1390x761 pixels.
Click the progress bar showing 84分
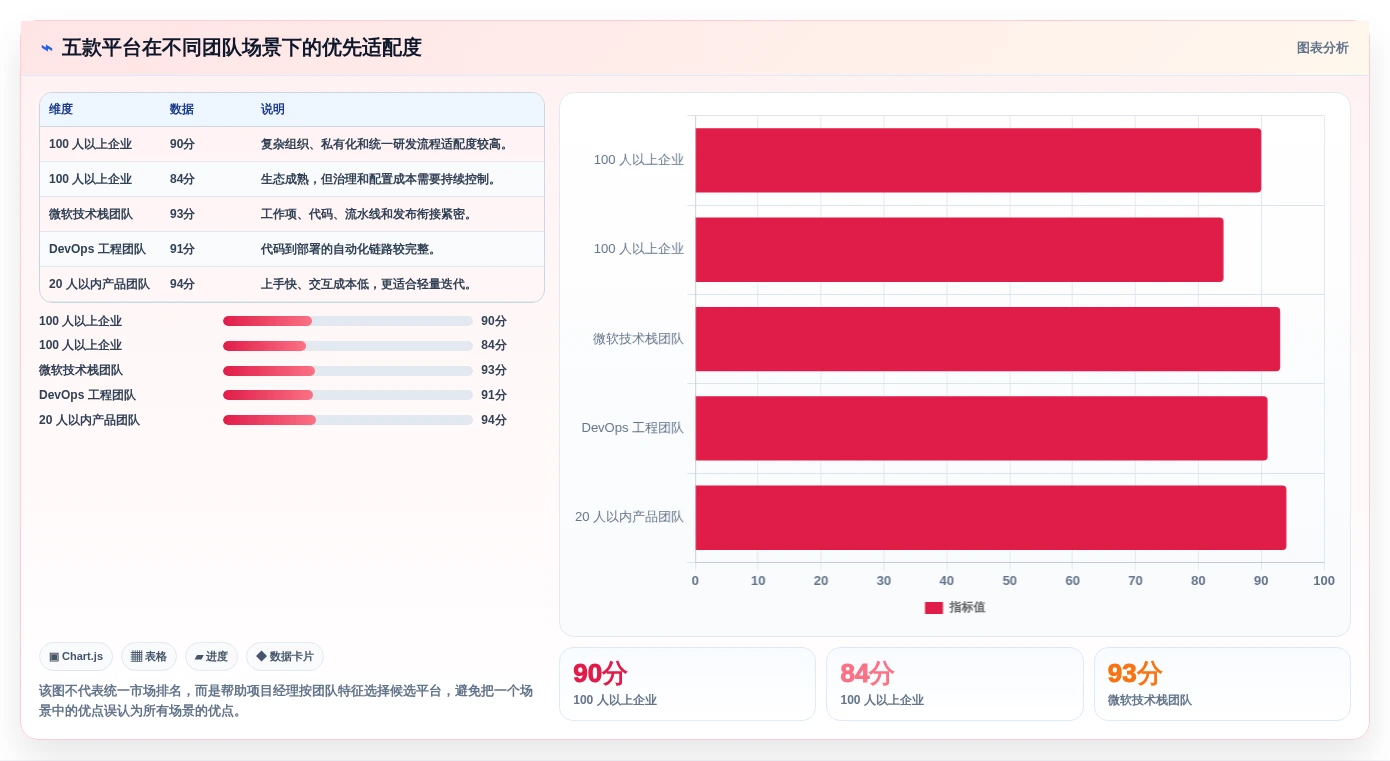[x=348, y=346]
